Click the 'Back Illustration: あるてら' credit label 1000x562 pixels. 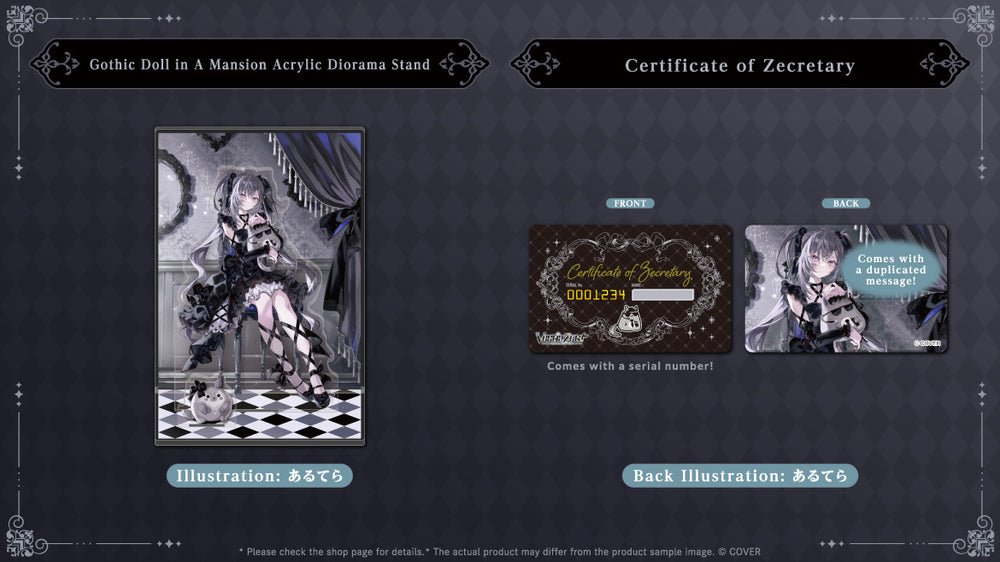point(740,476)
